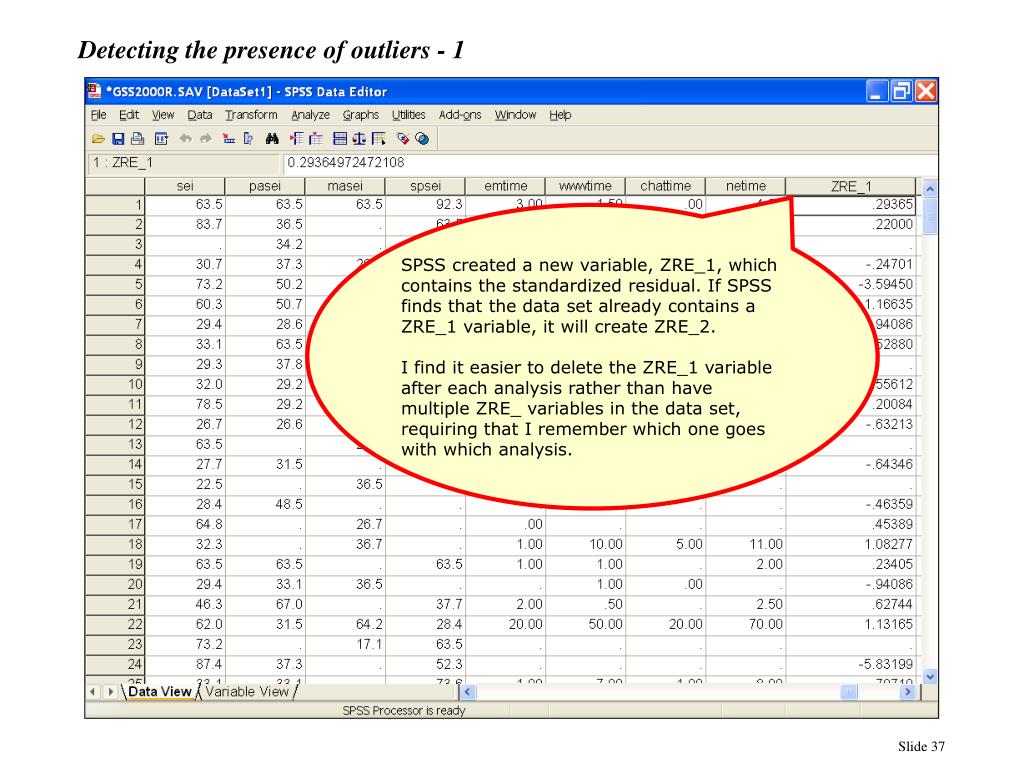Open the Help menu
Viewport: 1024px width, 768px height.
[560, 115]
